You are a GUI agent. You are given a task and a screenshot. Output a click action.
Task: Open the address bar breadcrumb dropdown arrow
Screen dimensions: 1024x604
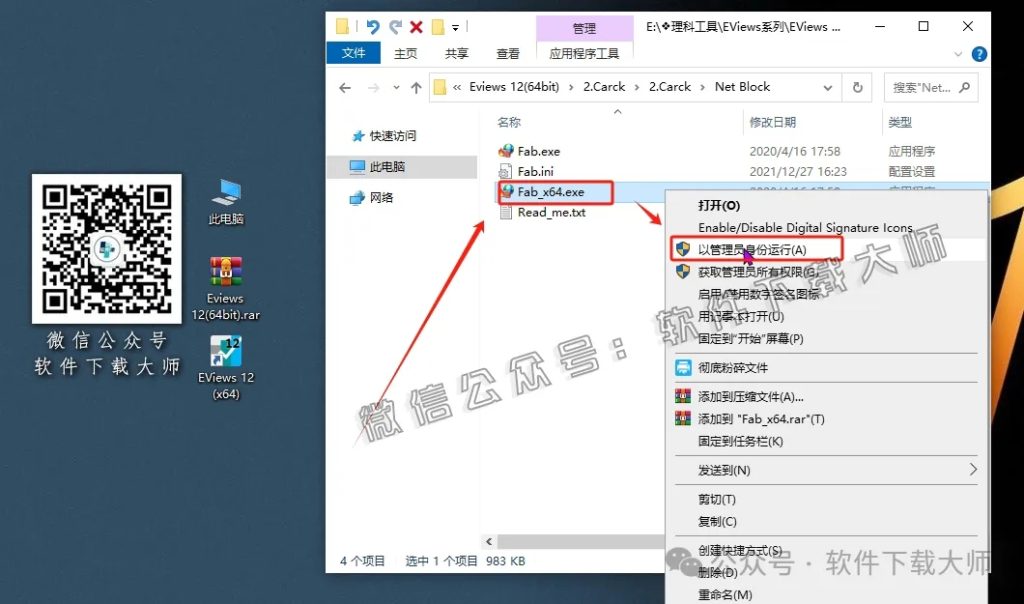click(827, 87)
